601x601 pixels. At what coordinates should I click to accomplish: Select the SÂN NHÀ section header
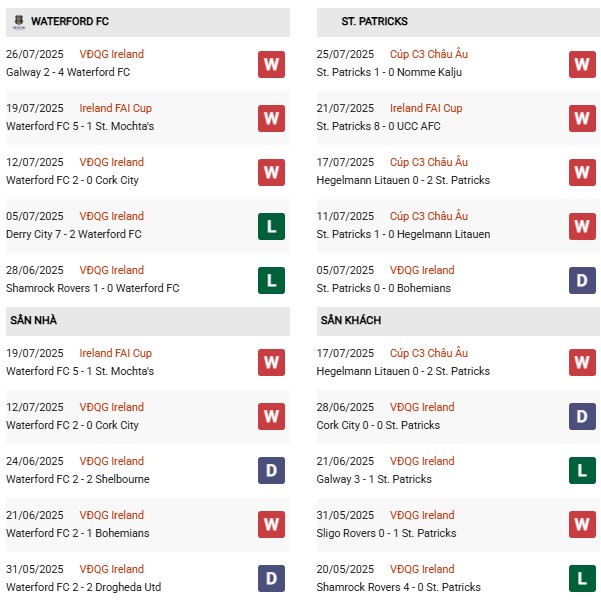coord(35,320)
